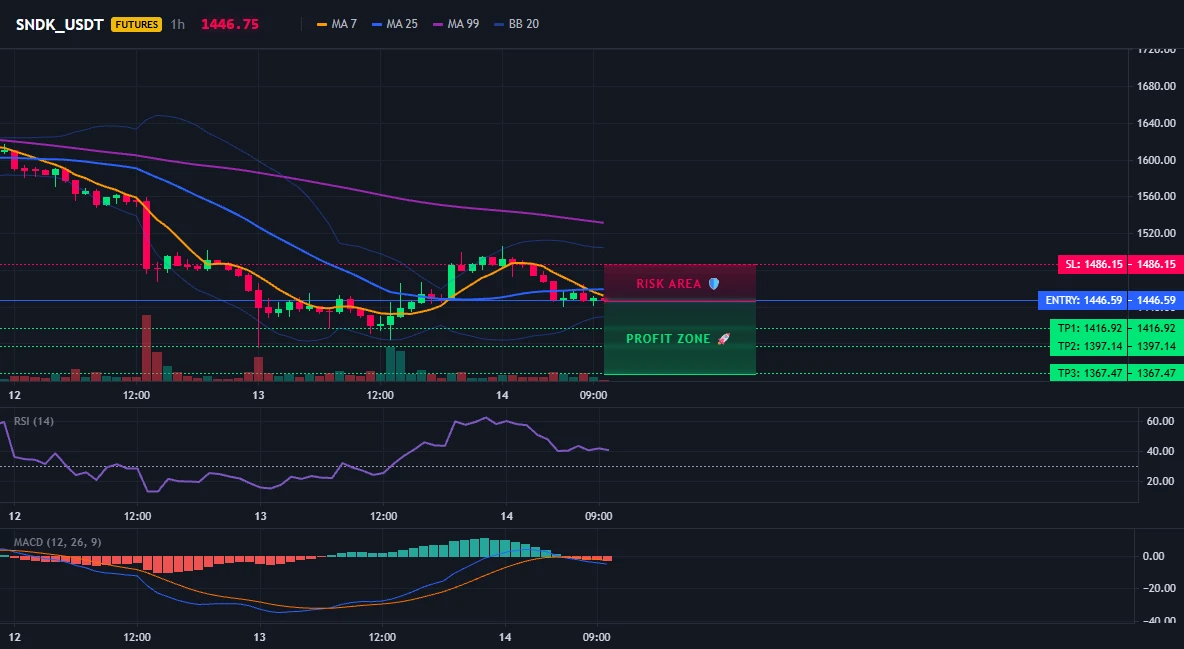Open the 1h timeframe selector
1184x649 pixels.
click(177, 24)
